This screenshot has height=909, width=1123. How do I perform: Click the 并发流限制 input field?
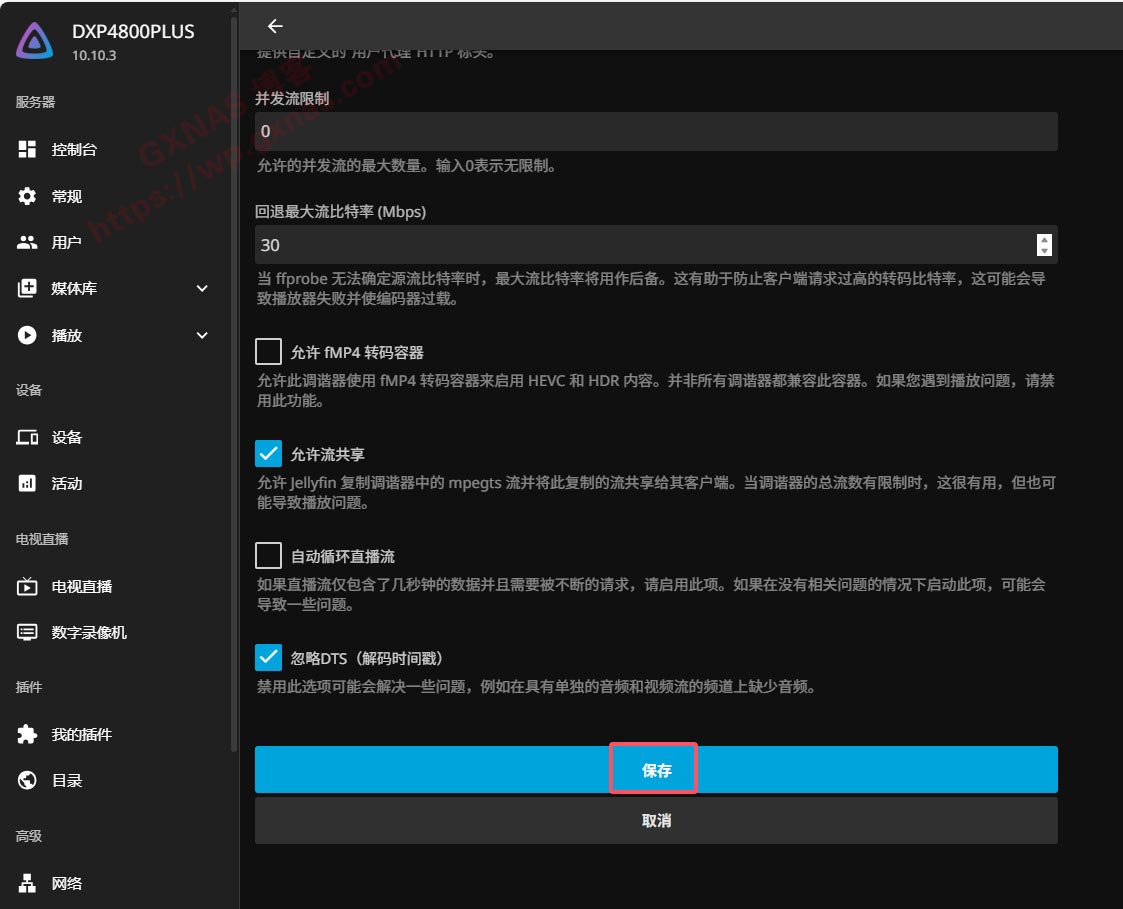(655, 131)
